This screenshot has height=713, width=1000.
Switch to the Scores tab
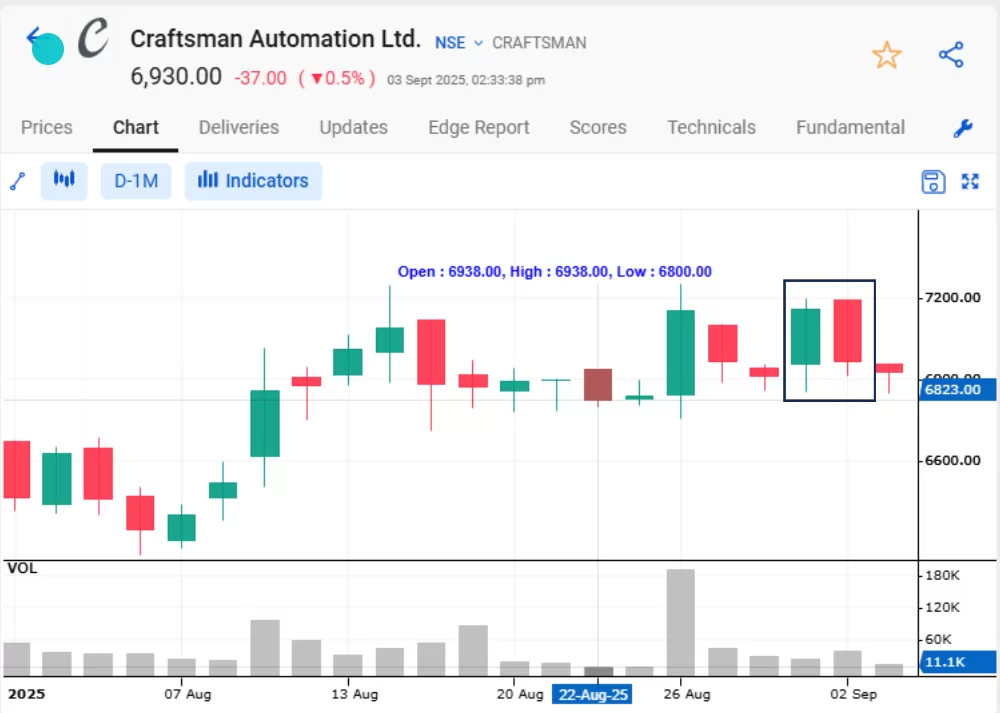[598, 128]
